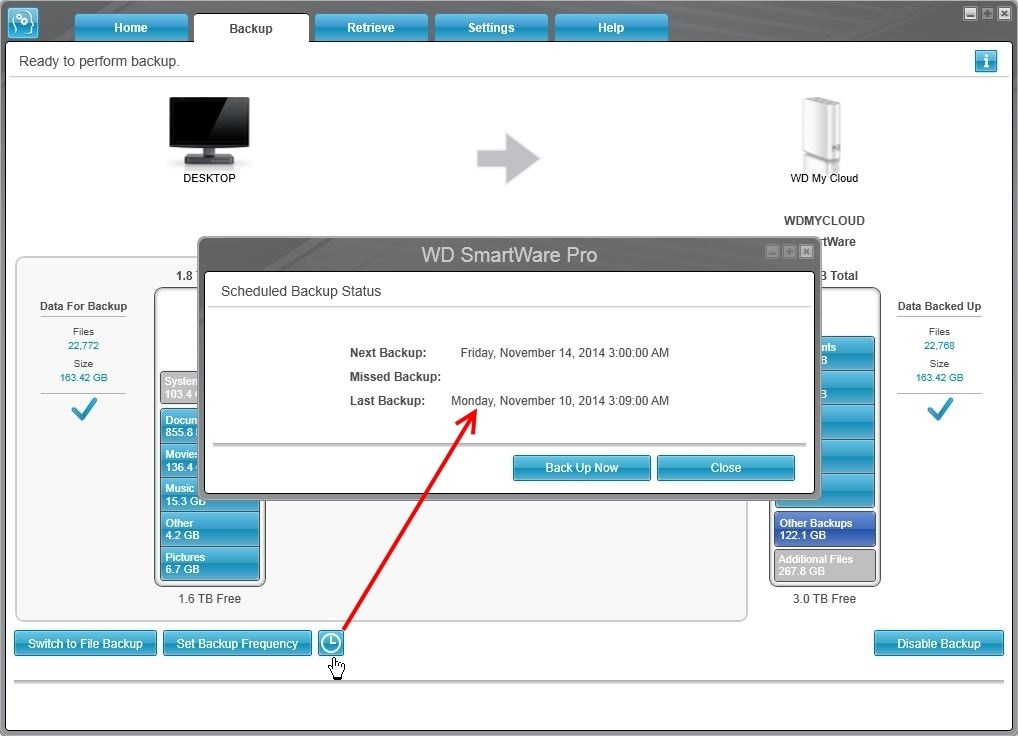The width and height of the screenshot is (1018, 736).
Task: Select the Movies category bar
Action: click(179, 460)
